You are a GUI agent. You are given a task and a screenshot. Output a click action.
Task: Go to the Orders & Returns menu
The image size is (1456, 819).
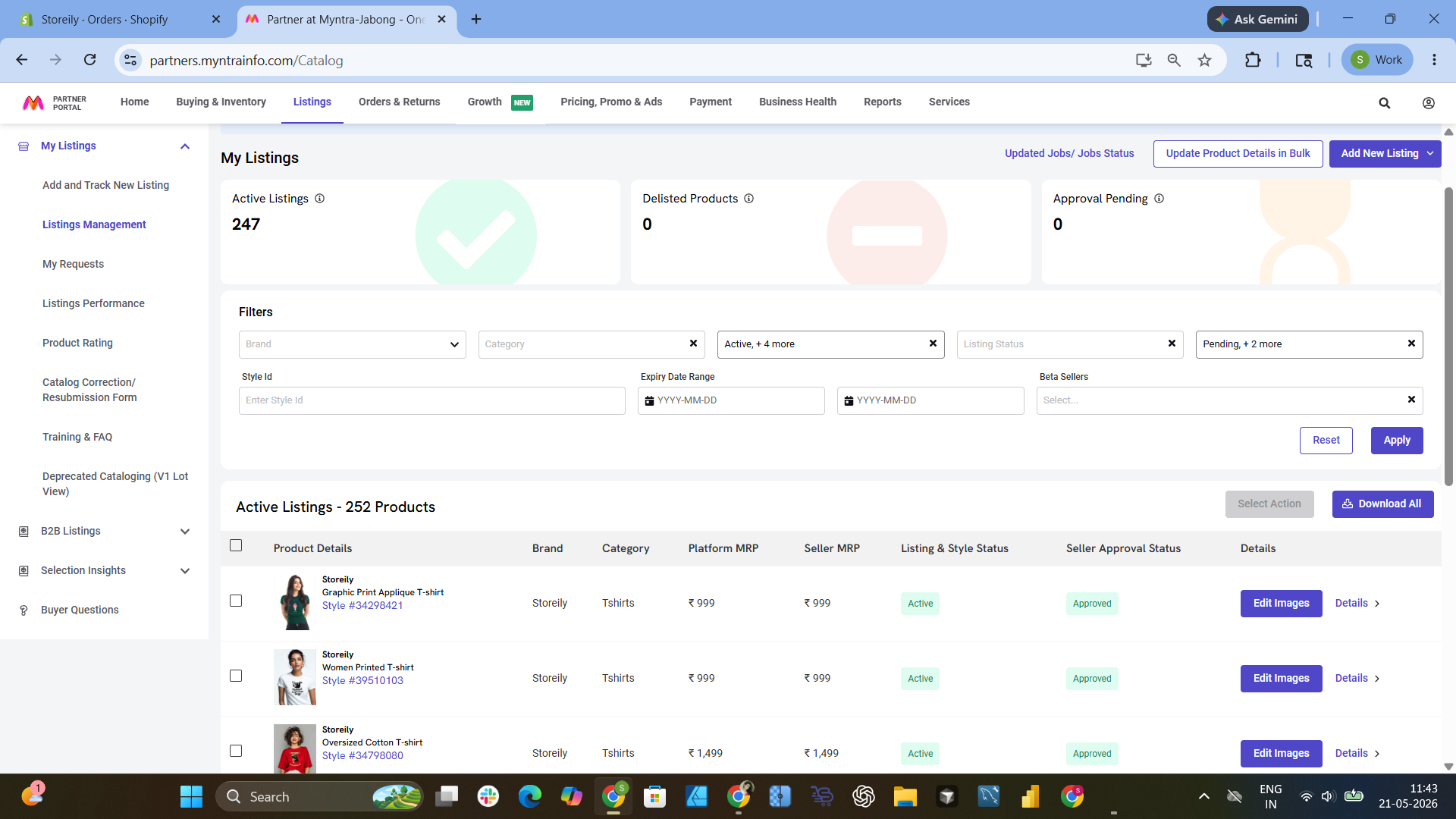coord(399,102)
